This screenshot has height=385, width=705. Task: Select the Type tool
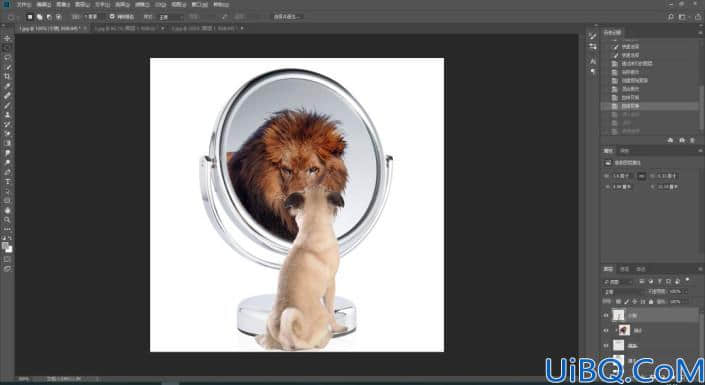pos(7,182)
